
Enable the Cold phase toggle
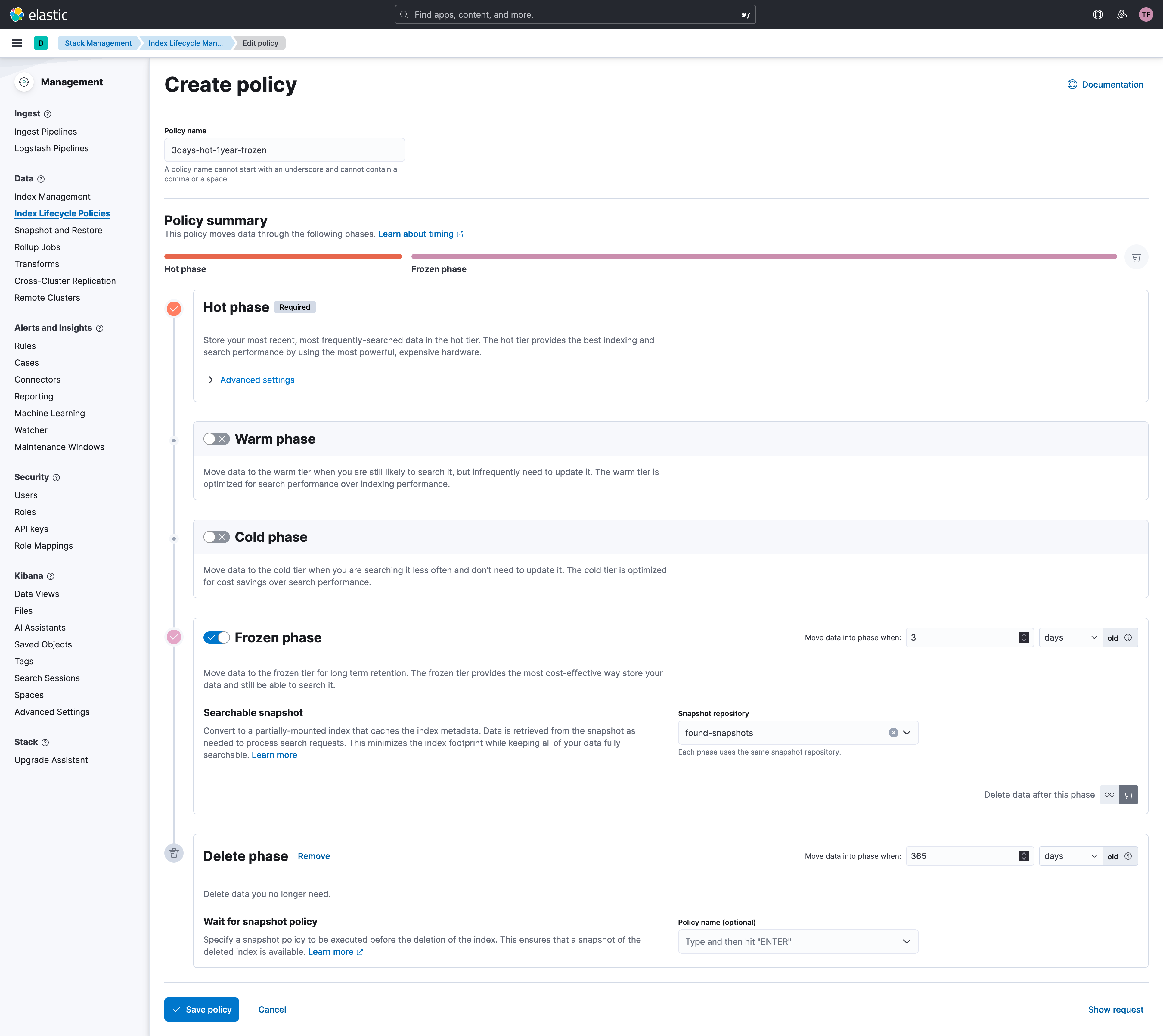[x=216, y=536]
